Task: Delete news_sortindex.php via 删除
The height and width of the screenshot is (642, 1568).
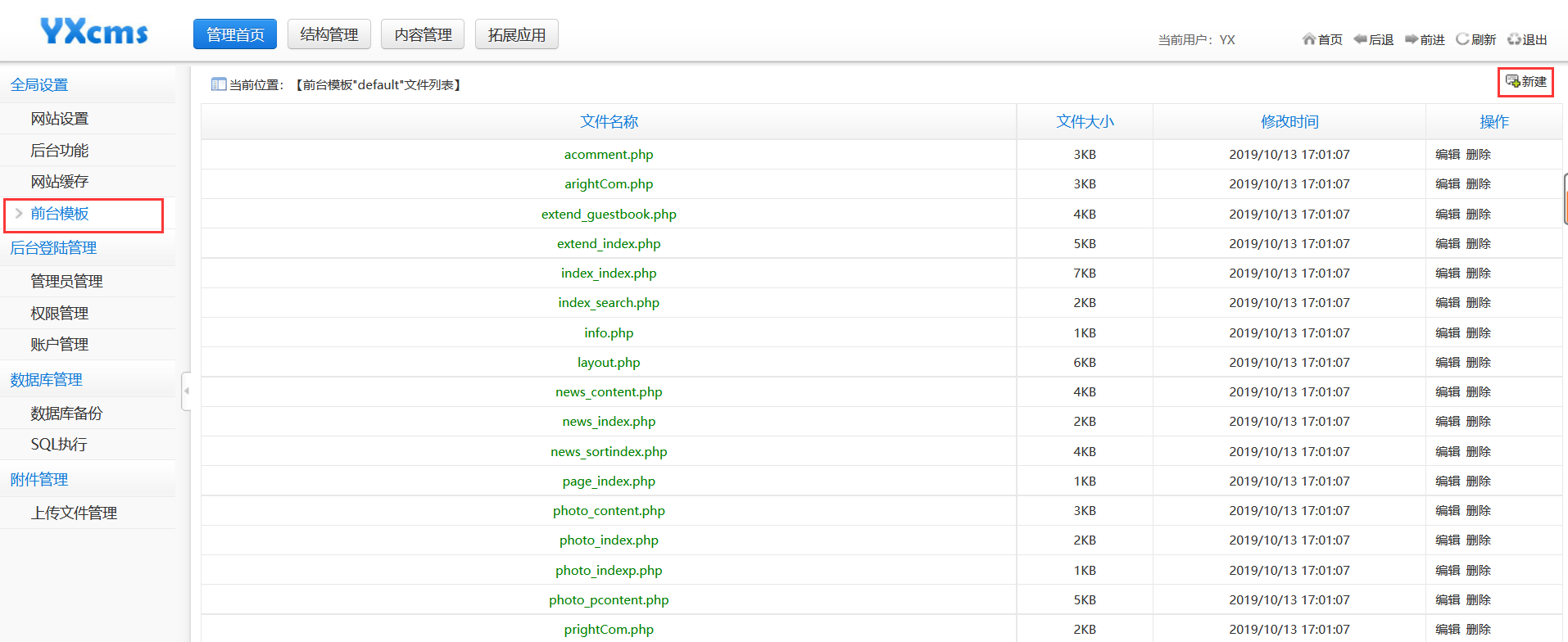Action: [x=1478, y=452]
